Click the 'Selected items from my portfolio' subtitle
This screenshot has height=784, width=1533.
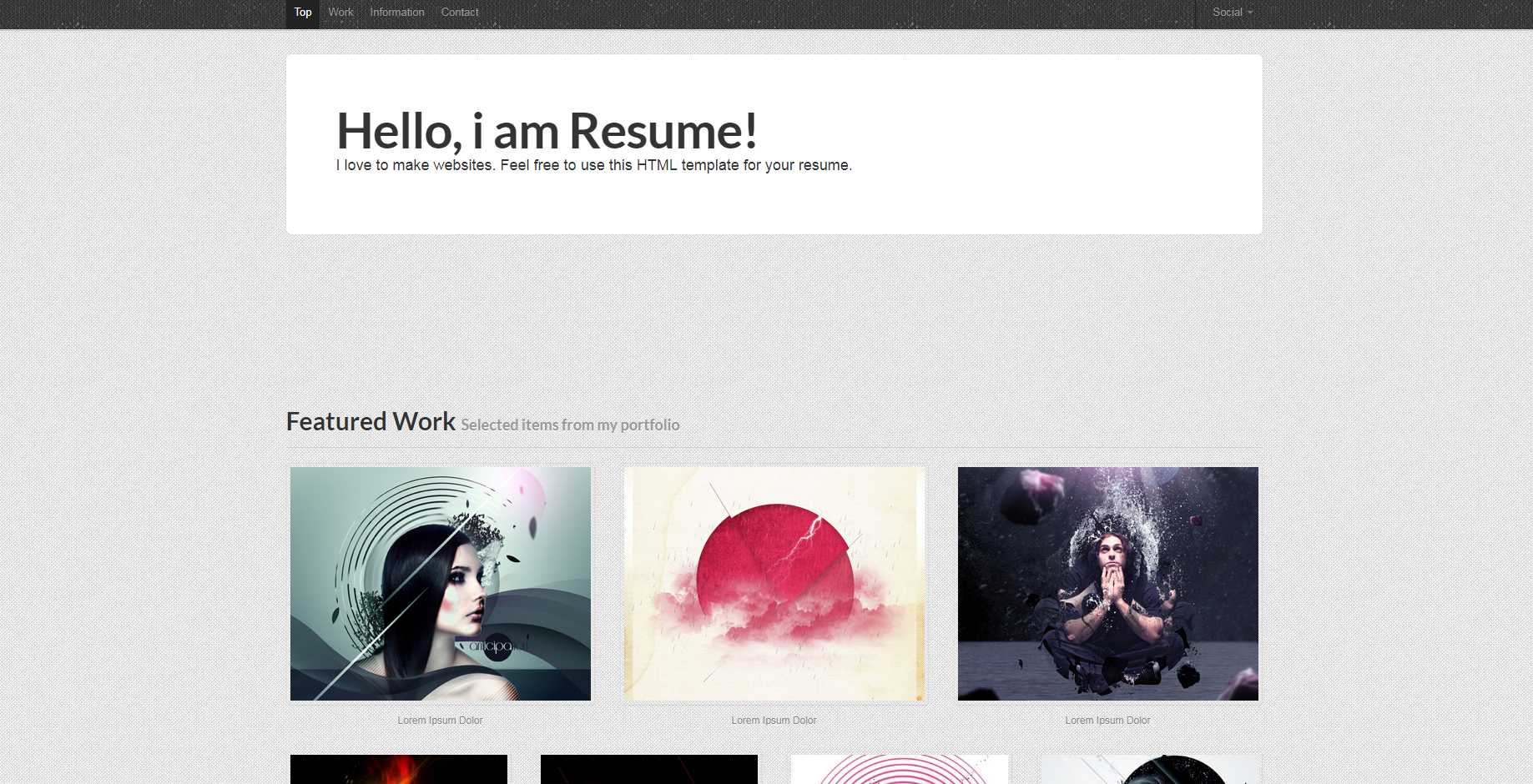[570, 425]
